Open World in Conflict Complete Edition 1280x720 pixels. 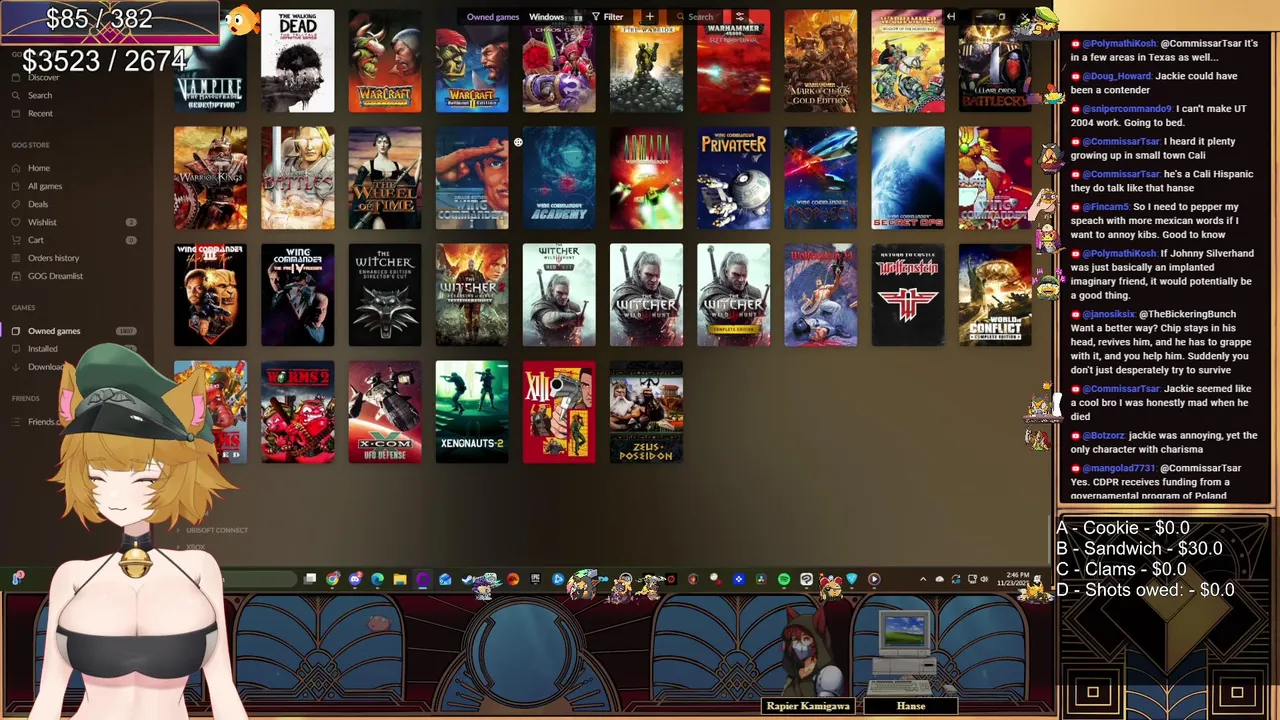995,295
